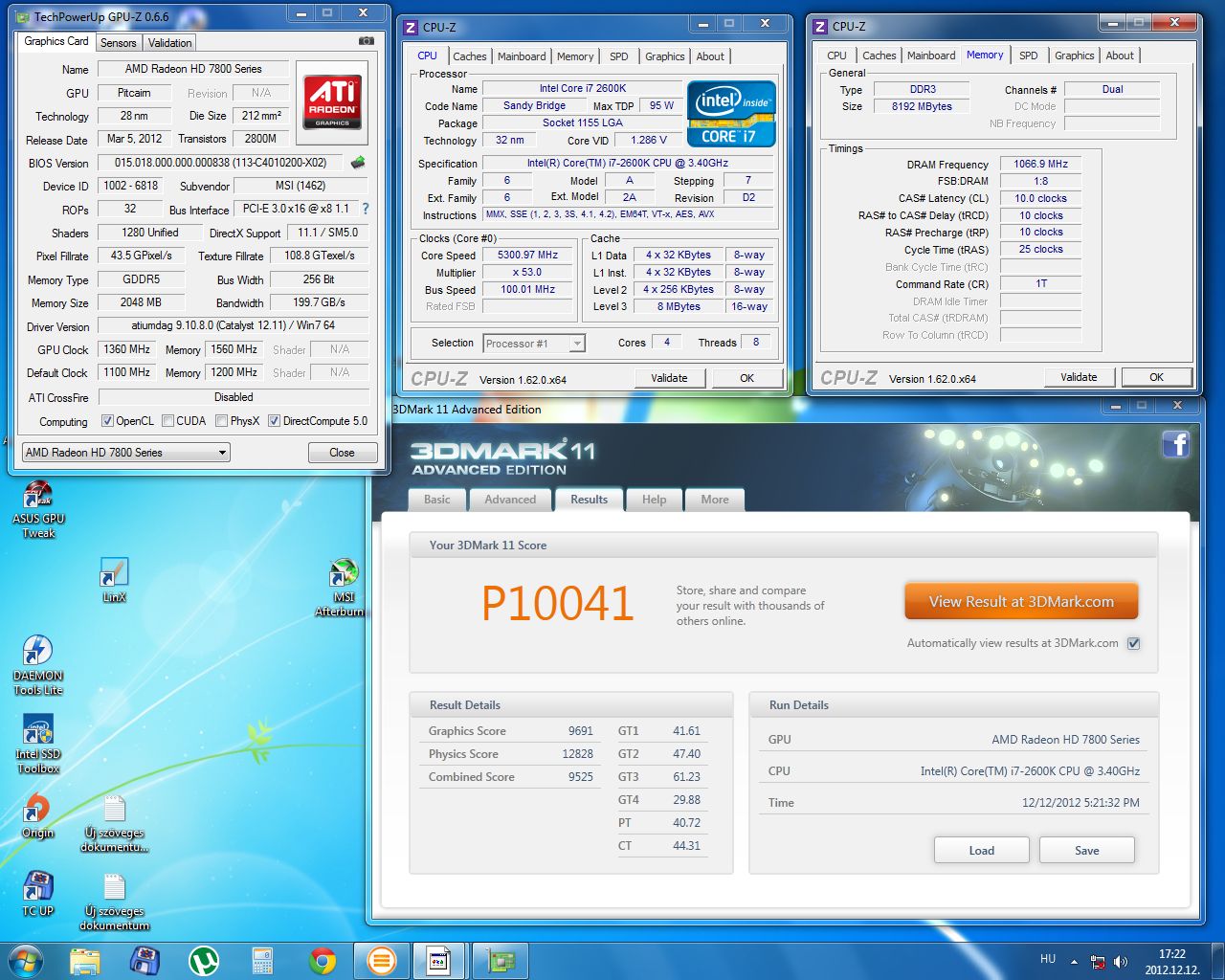The height and width of the screenshot is (980, 1225).
Task: Switch to the Basic tab in 3DMark 11
Action: coord(437,500)
